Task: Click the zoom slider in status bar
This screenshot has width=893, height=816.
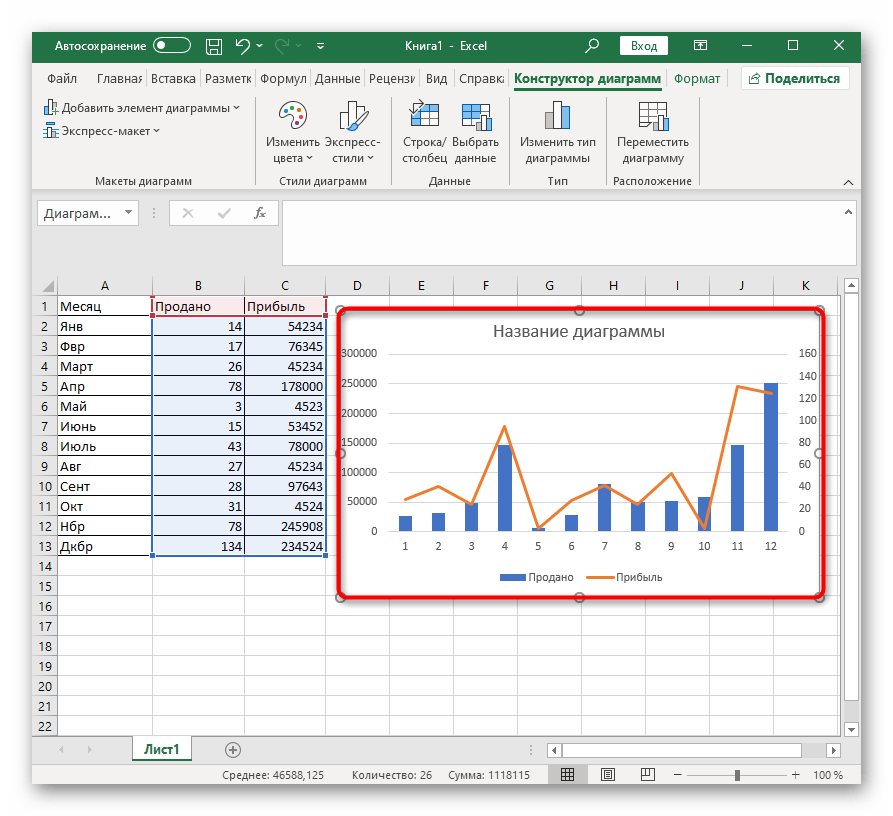Action: [737, 775]
